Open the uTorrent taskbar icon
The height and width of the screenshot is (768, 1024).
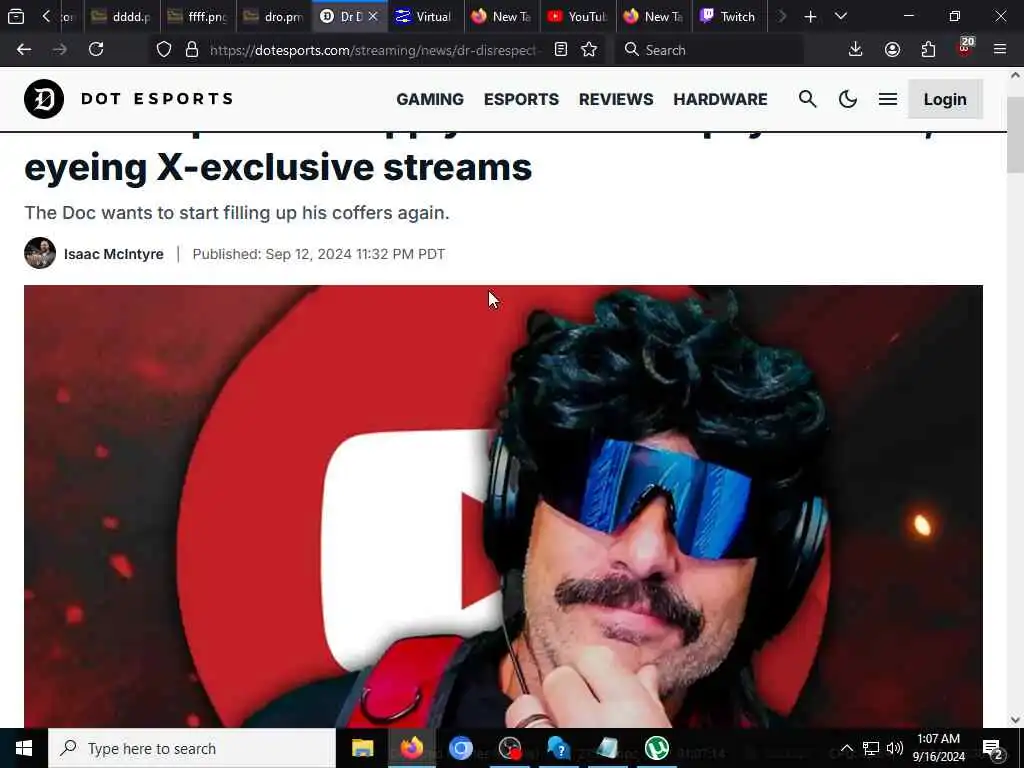[x=657, y=748]
